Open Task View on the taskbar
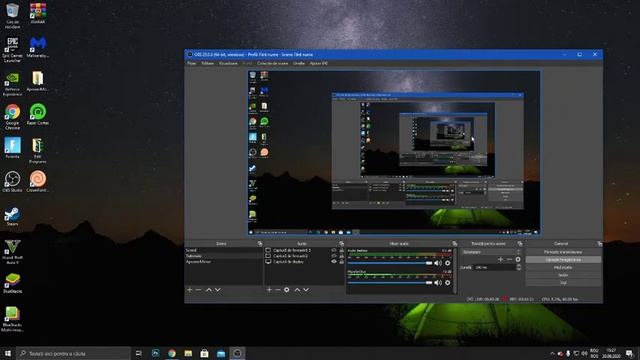Screen dimensions: 640x360 point(139,353)
